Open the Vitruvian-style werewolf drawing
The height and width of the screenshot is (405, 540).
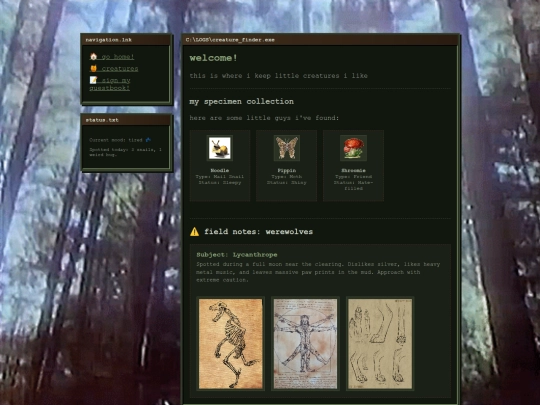pos(305,344)
